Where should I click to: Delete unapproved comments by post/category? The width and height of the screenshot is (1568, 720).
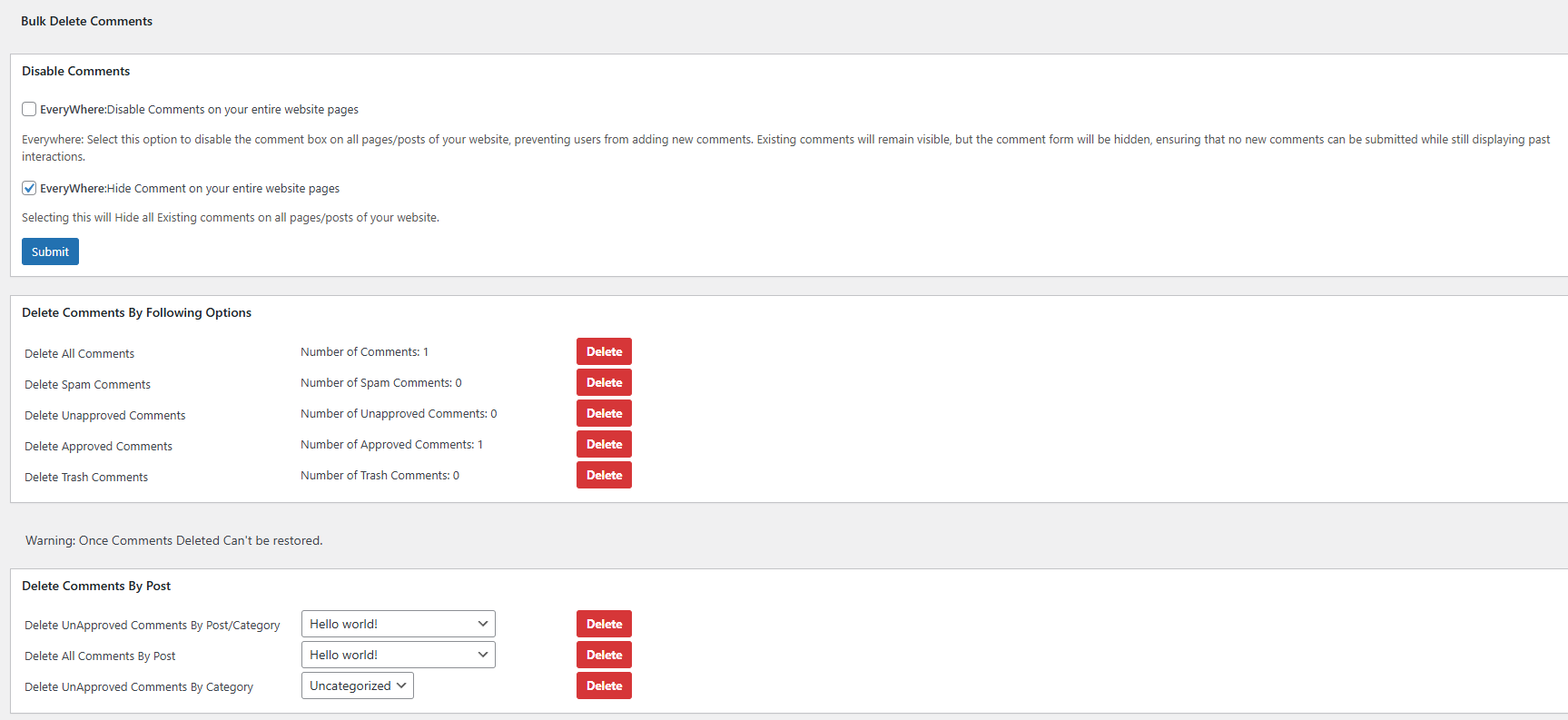click(604, 624)
